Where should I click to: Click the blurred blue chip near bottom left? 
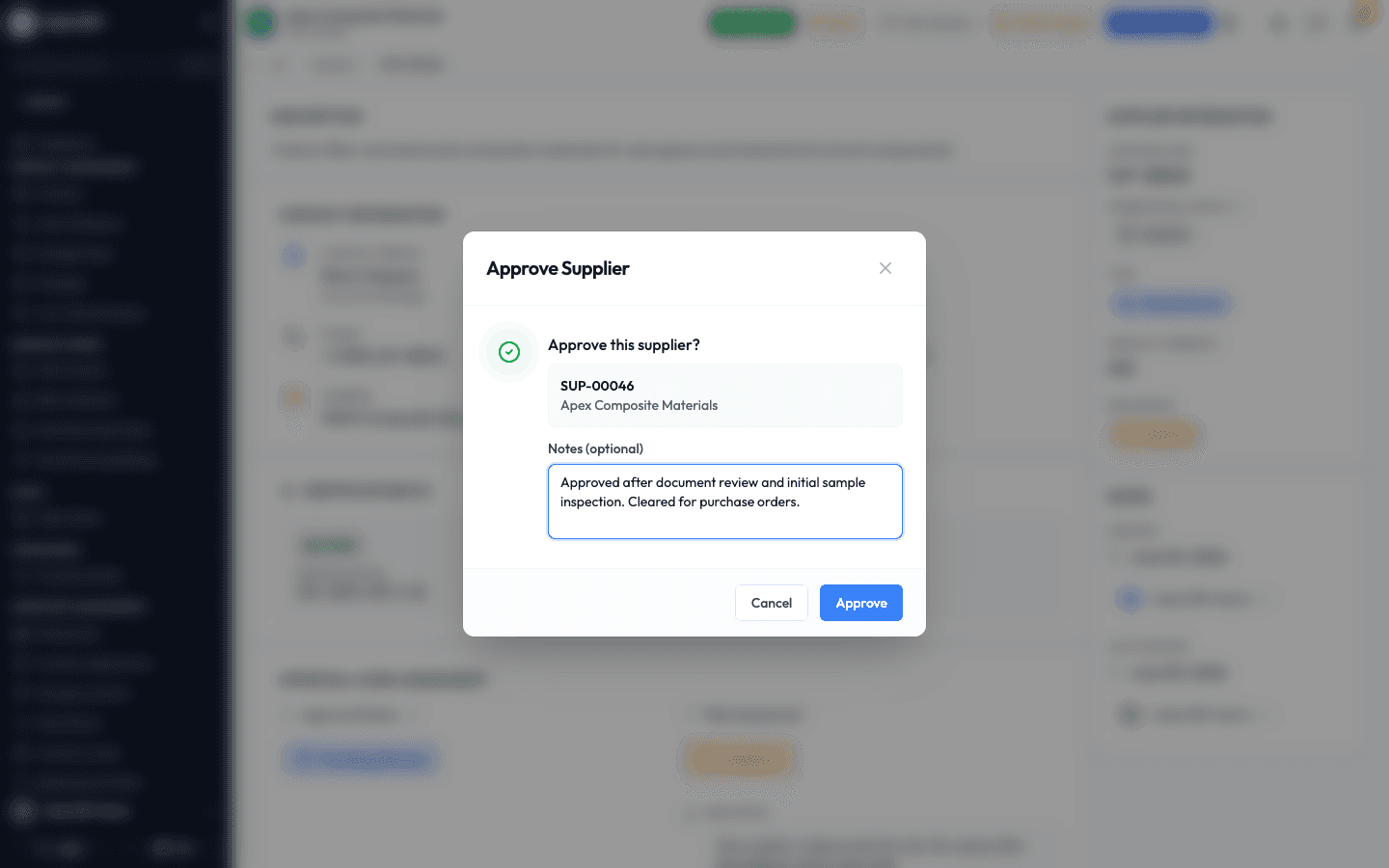362,759
